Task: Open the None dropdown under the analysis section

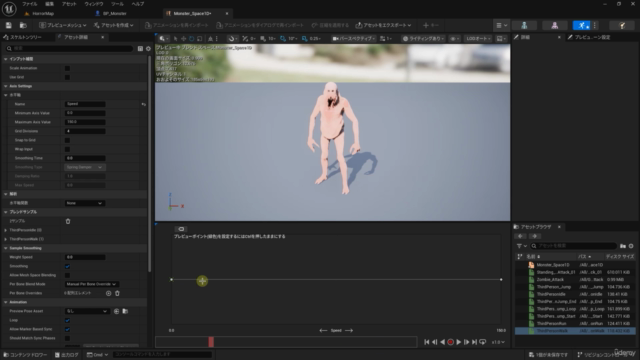Action: tap(84, 203)
